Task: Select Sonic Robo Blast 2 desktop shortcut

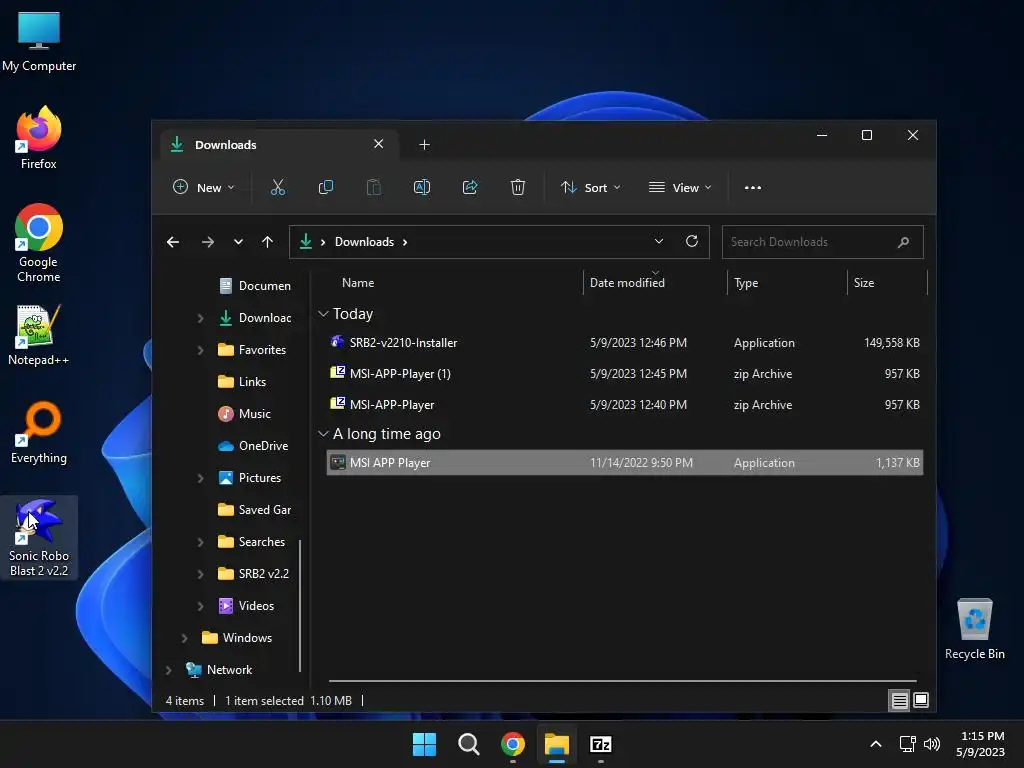Action: point(39,537)
